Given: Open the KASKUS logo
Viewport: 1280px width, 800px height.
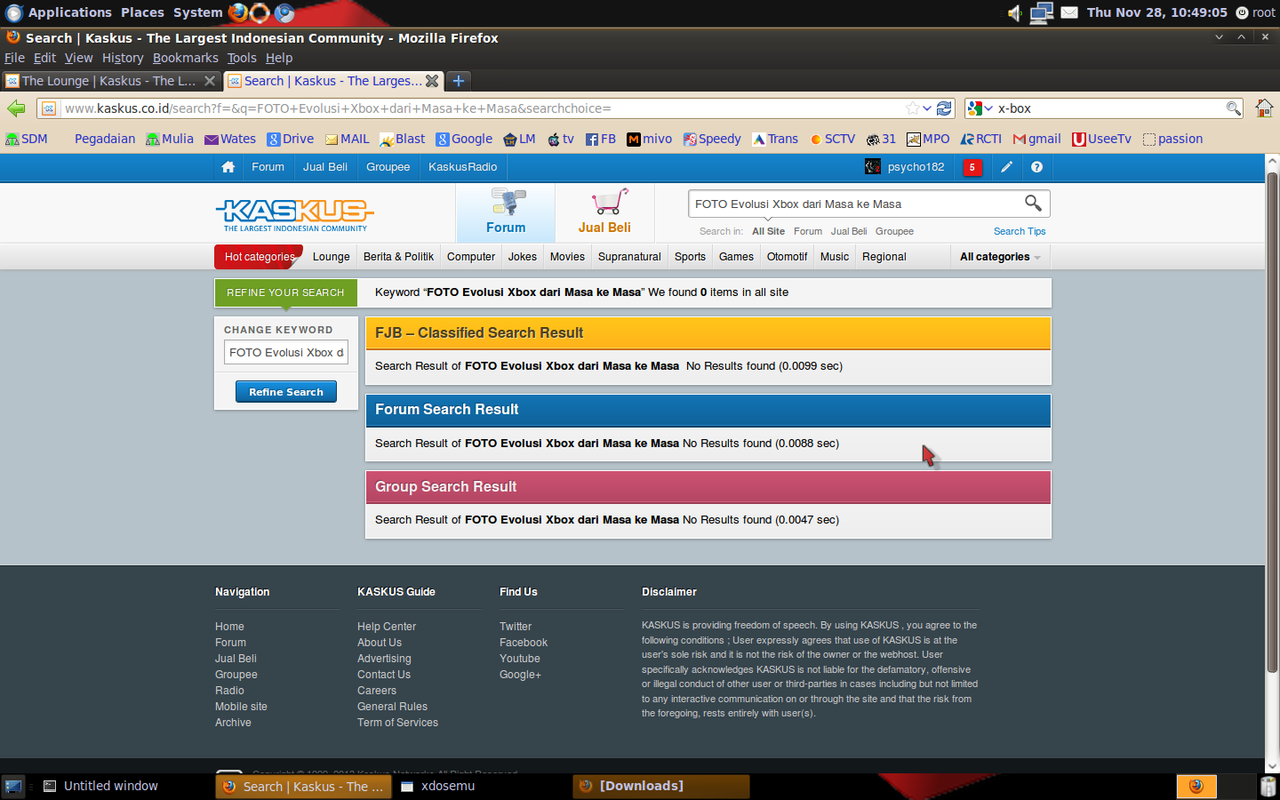Looking at the screenshot, I should [294, 214].
